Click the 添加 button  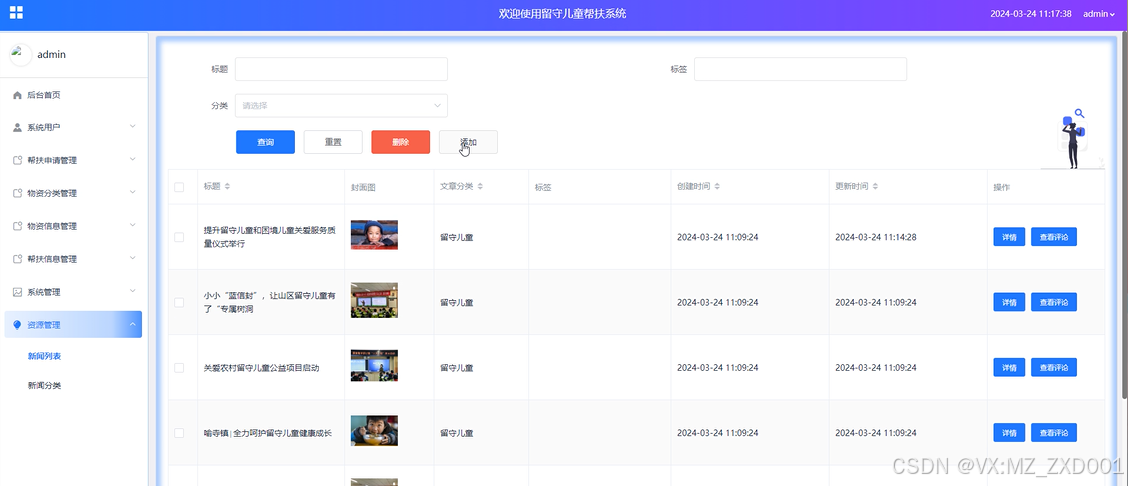click(468, 142)
